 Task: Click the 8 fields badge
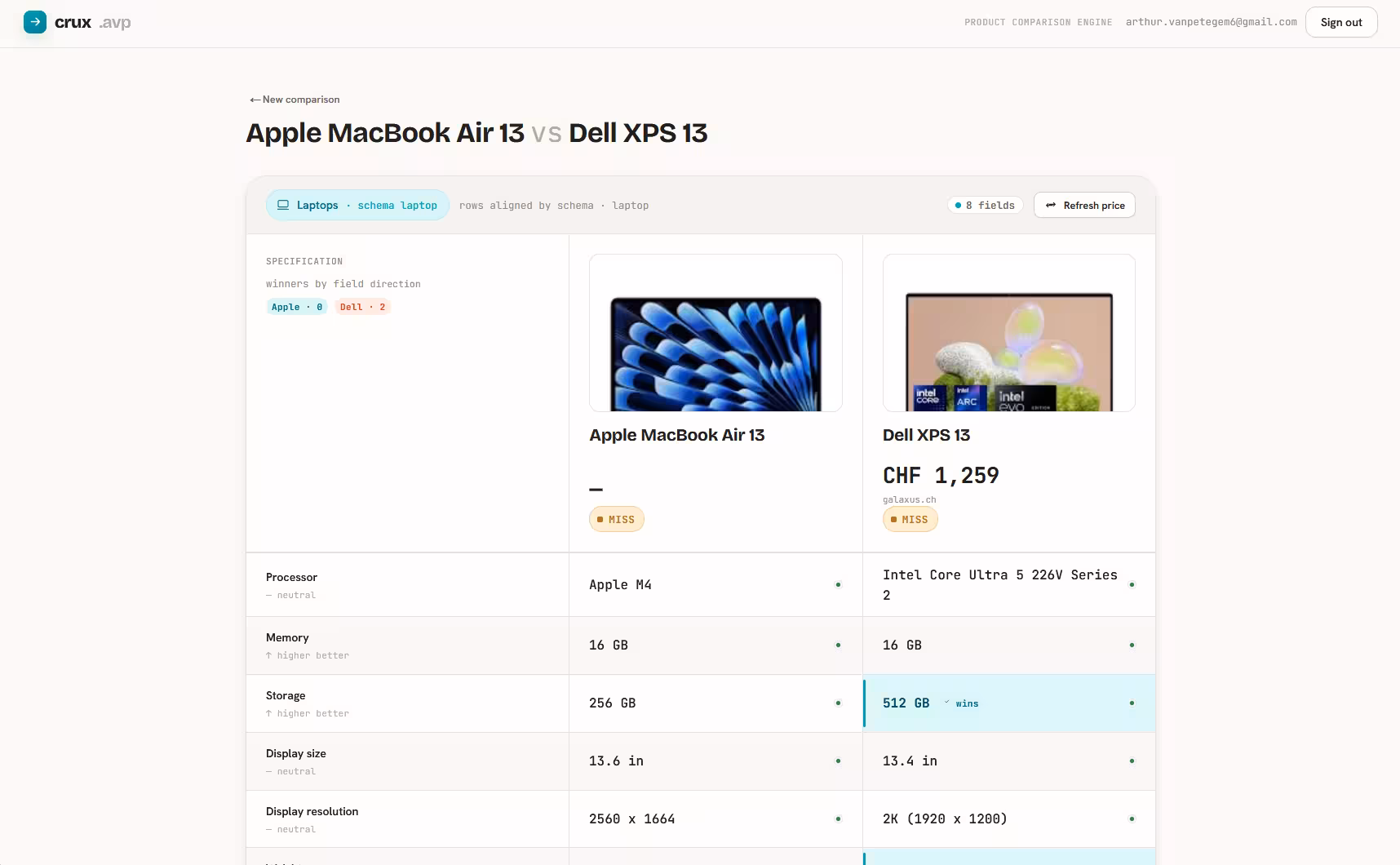pos(985,205)
